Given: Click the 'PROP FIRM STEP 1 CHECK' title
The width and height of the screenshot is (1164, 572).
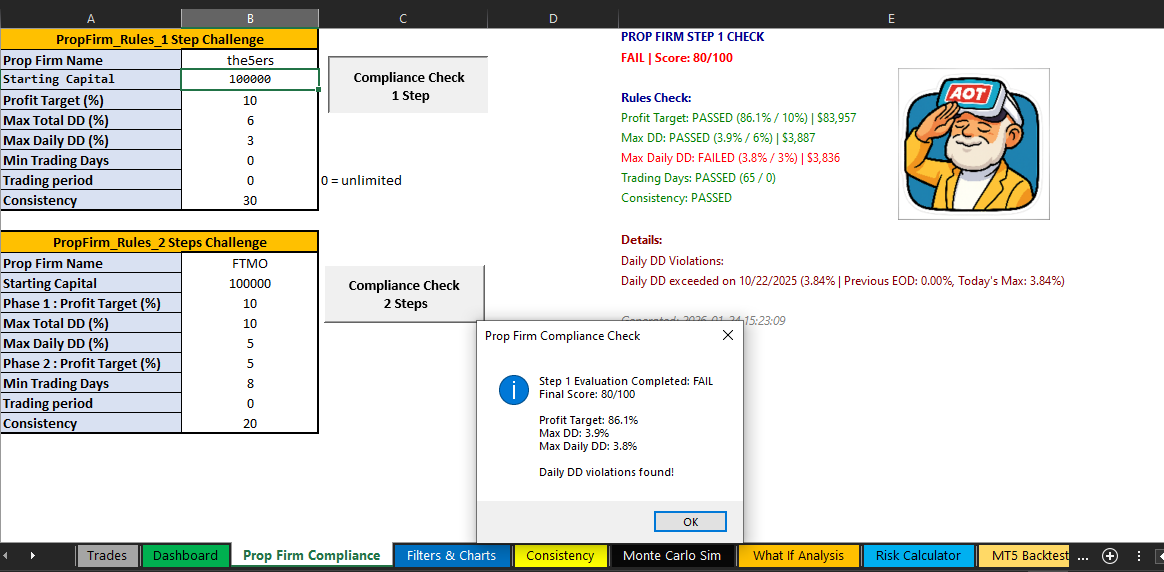Looking at the screenshot, I should click(693, 36).
